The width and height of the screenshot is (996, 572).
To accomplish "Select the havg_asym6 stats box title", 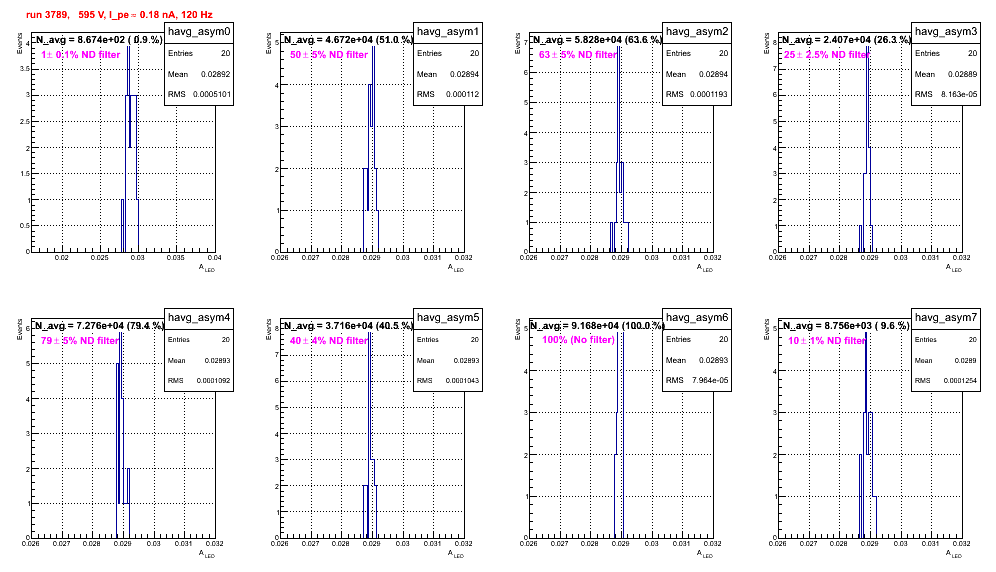I will (x=697, y=318).
